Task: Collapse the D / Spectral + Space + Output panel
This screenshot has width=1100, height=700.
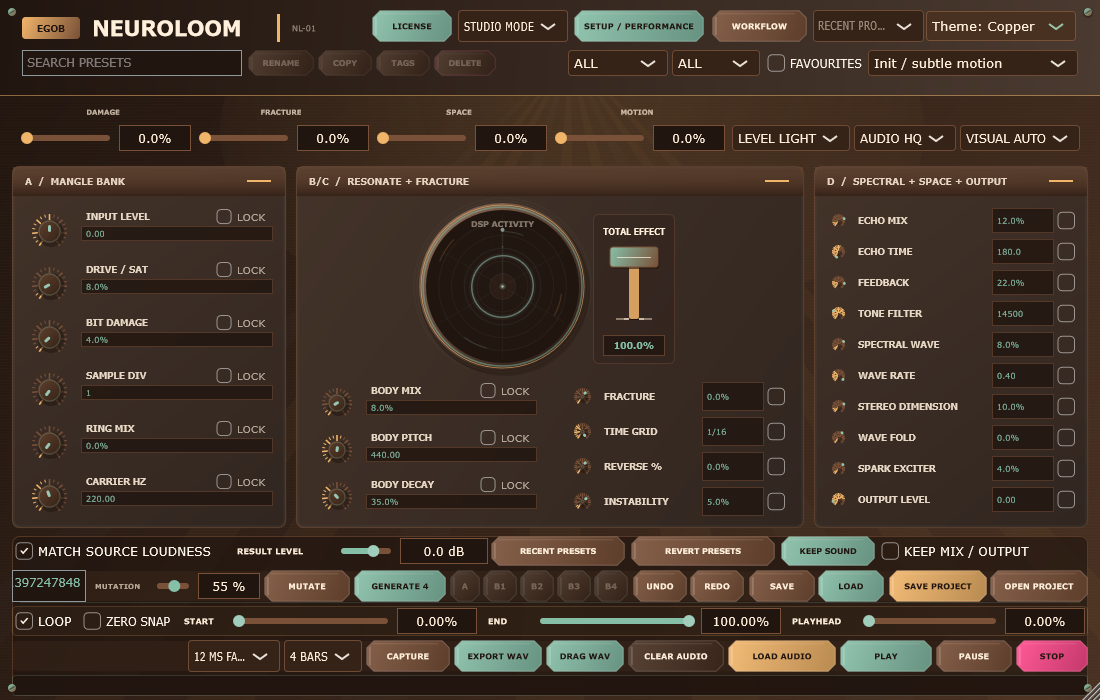Action: point(1061,181)
